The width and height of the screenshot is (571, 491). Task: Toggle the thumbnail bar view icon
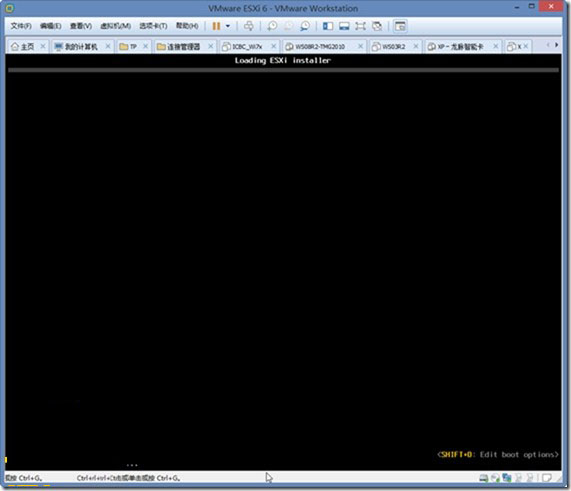tap(344, 26)
